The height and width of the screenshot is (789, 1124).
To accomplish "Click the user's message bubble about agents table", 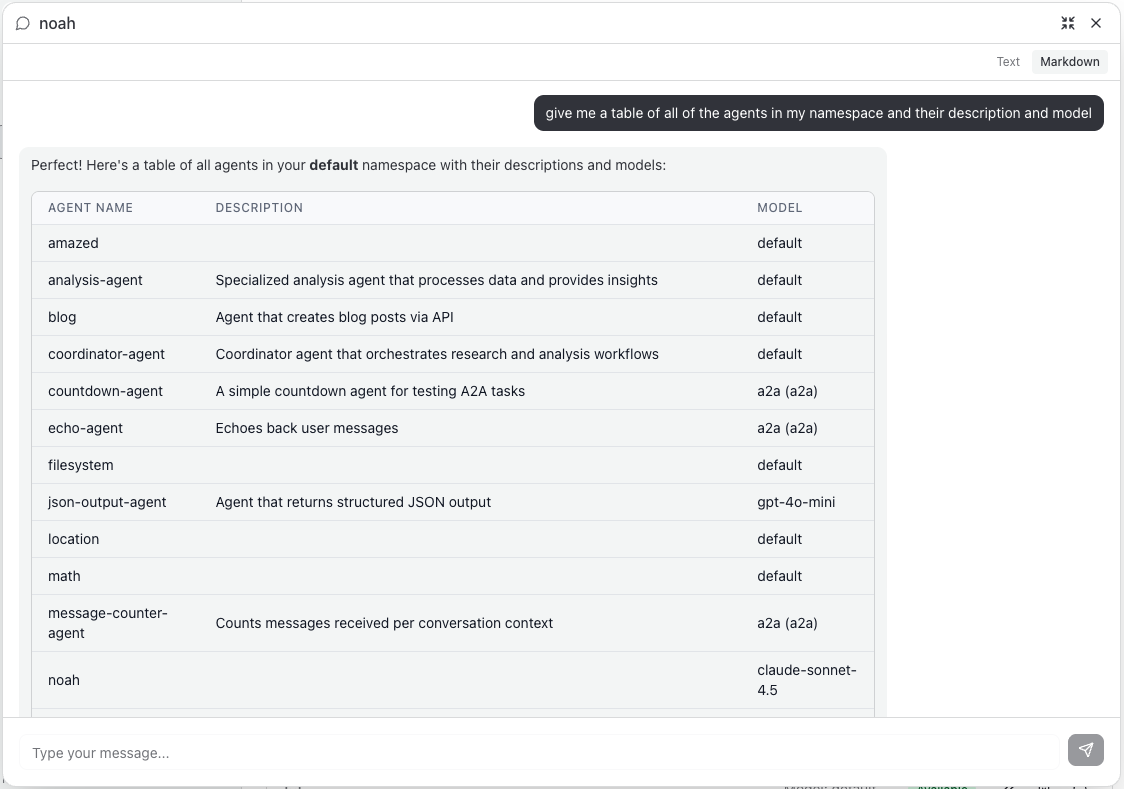I will tap(819, 113).
